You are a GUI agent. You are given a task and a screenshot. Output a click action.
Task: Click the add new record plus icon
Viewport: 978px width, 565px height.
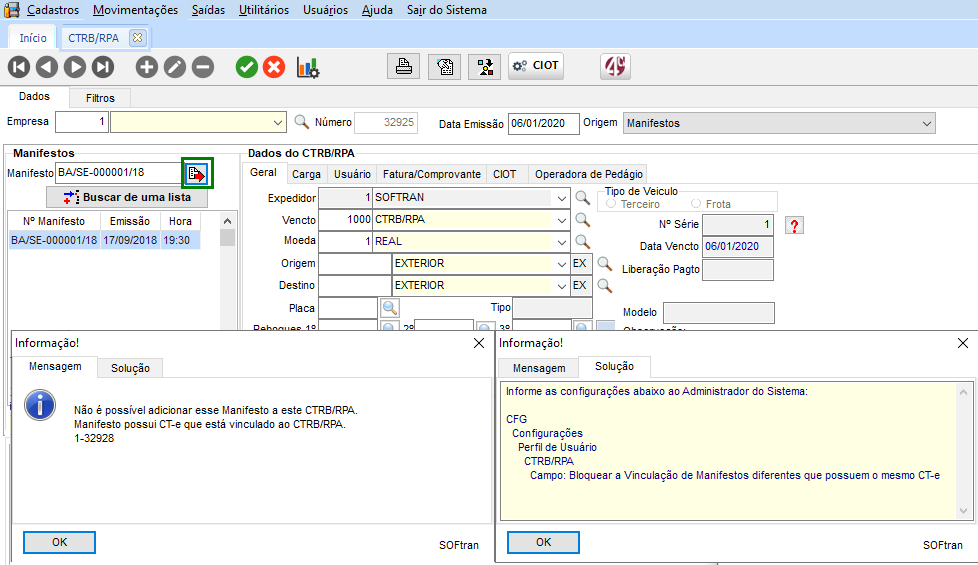tap(147, 67)
